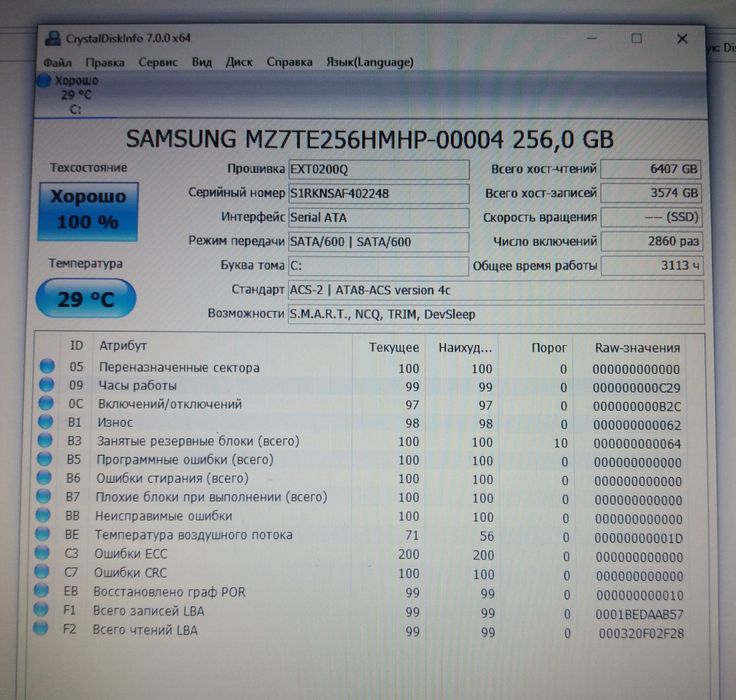Image resolution: width=736 pixels, height=700 pixels.
Task: Select the Программные ошибки (всего) row
Action: pyautogui.click(x=360, y=461)
